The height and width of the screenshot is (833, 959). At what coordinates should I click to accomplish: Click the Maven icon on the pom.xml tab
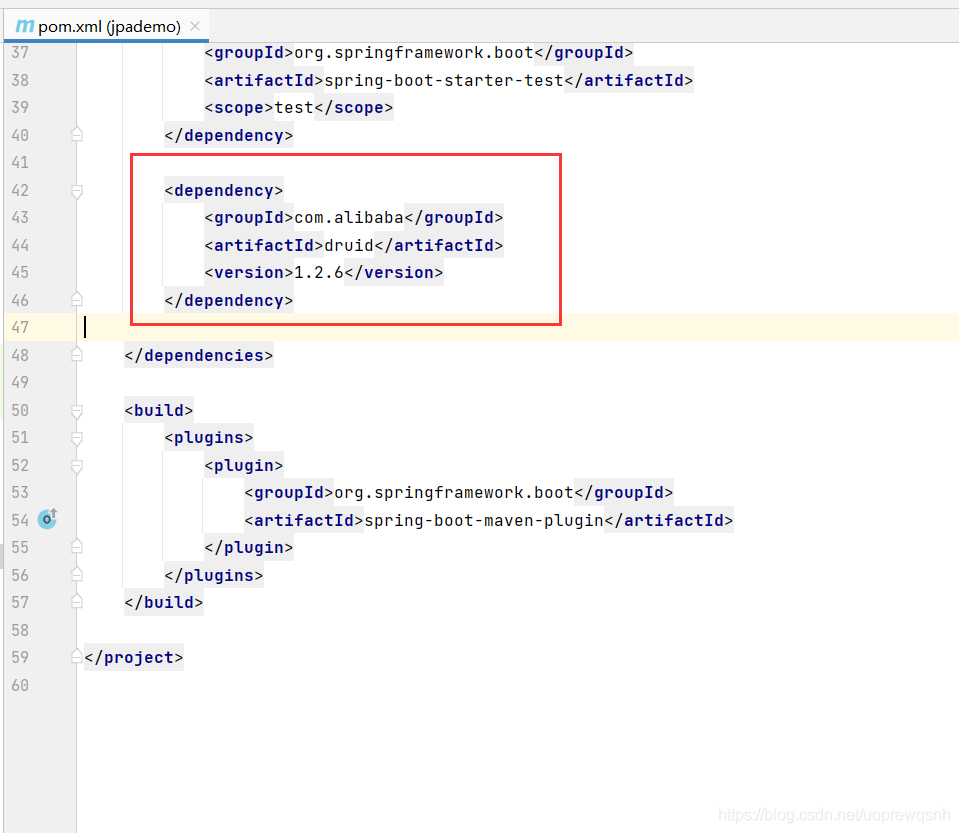[x=24, y=26]
